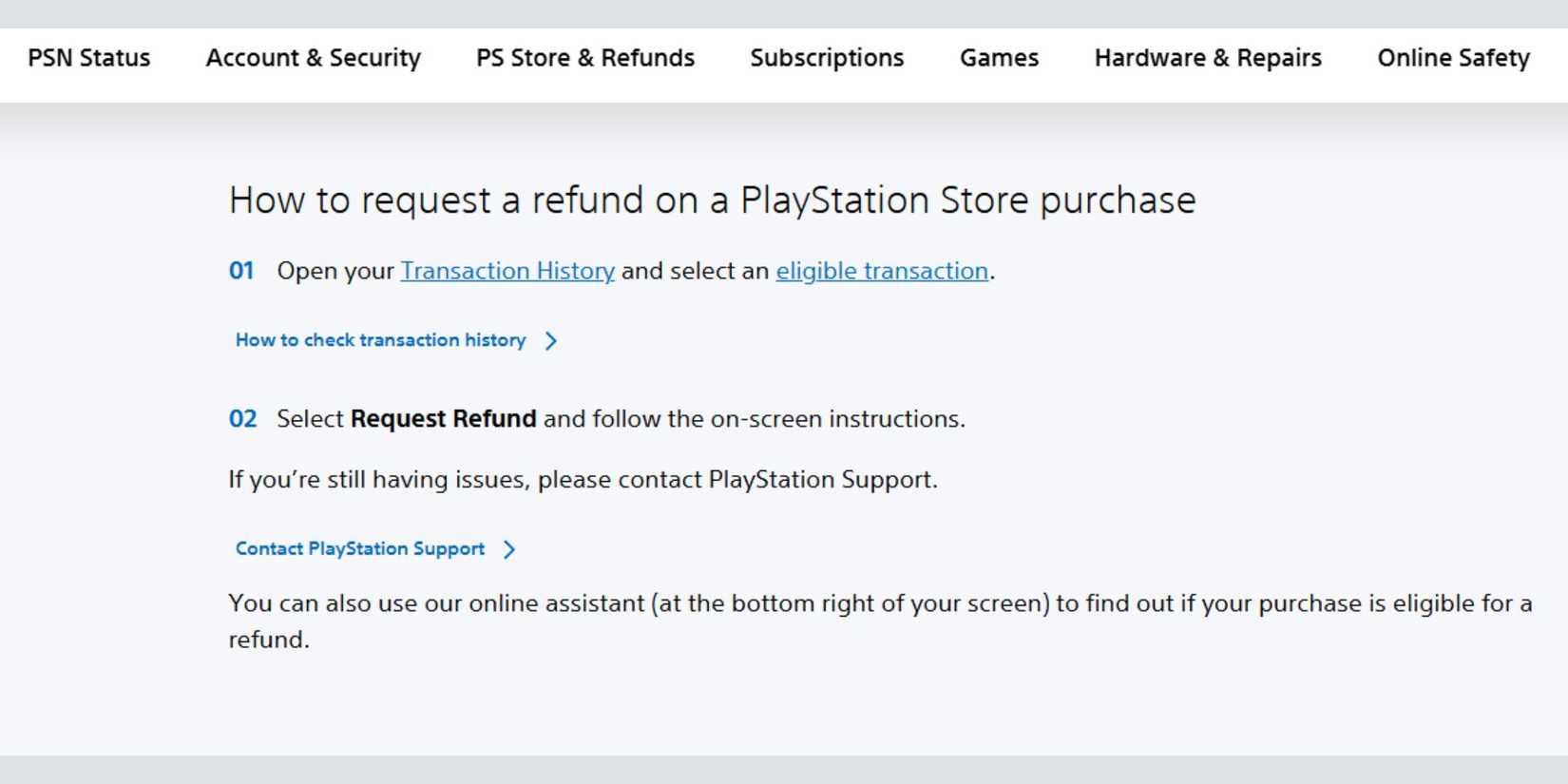
Task: Open the Online Safety section
Action: [1453, 58]
